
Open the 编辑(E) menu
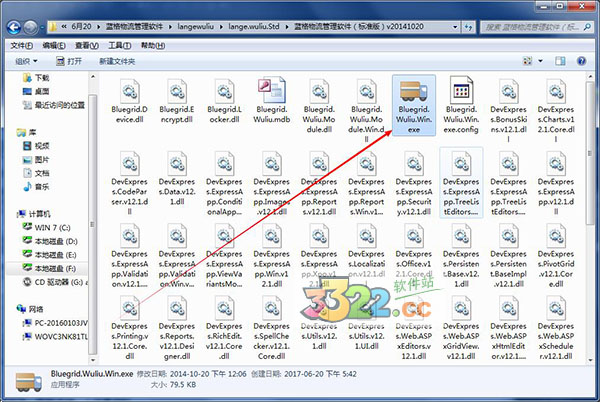(x=54, y=46)
